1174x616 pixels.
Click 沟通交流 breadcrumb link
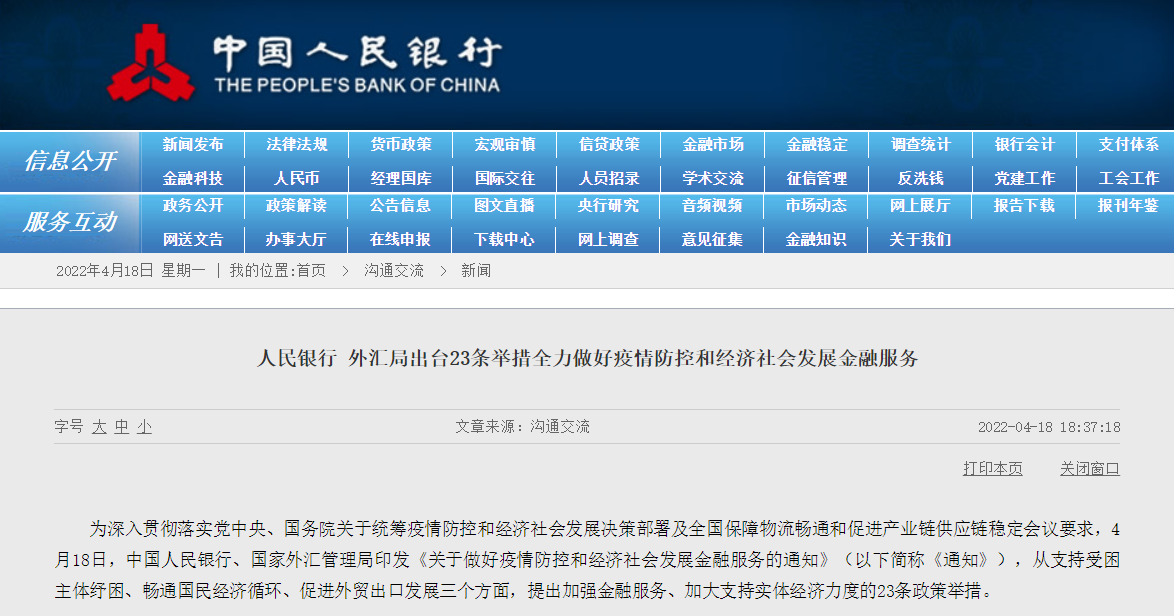coord(394,271)
